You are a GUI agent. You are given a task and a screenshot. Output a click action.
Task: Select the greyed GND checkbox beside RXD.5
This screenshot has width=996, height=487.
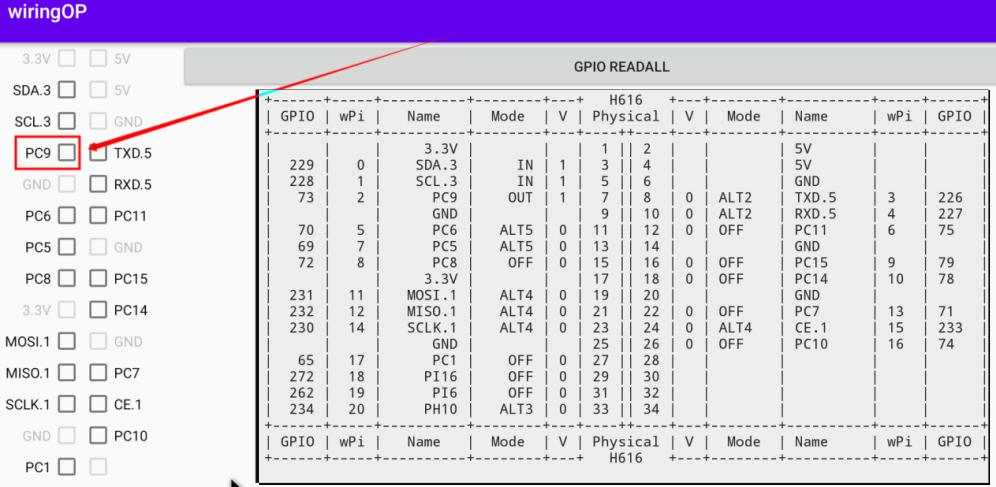[67, 184]
